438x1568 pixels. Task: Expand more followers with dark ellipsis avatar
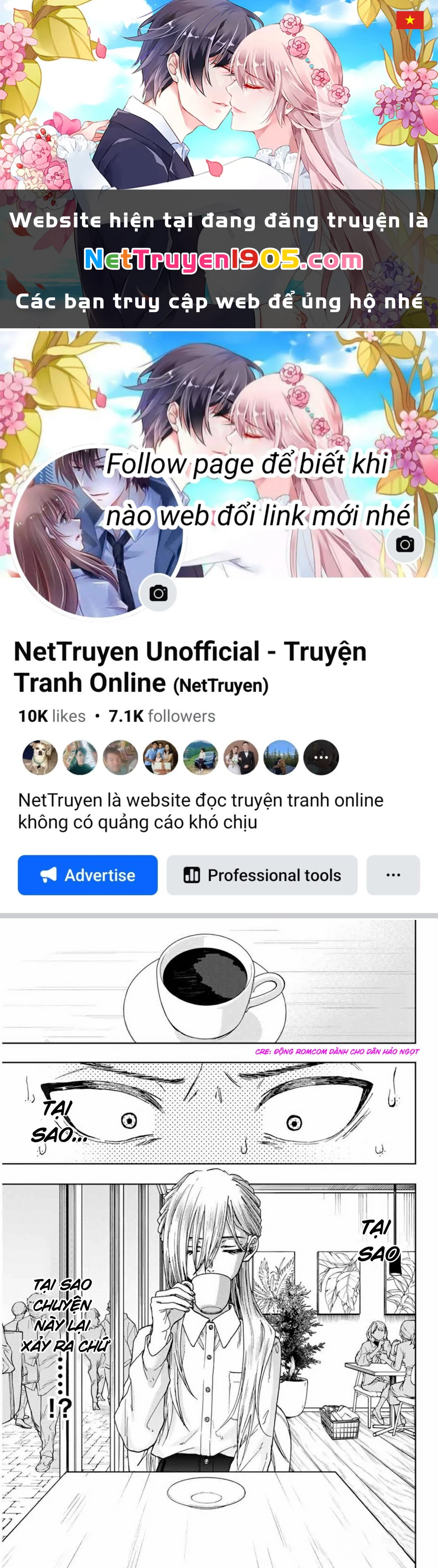tap(321, 757)
